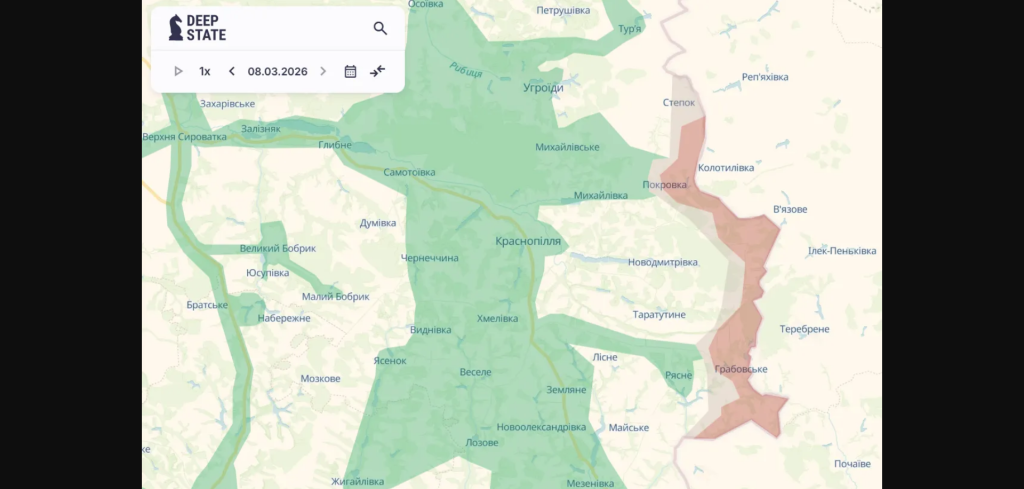Screen dimensions: 1024x489
Task: Go to previous date with left chevron
Action: 232,71
